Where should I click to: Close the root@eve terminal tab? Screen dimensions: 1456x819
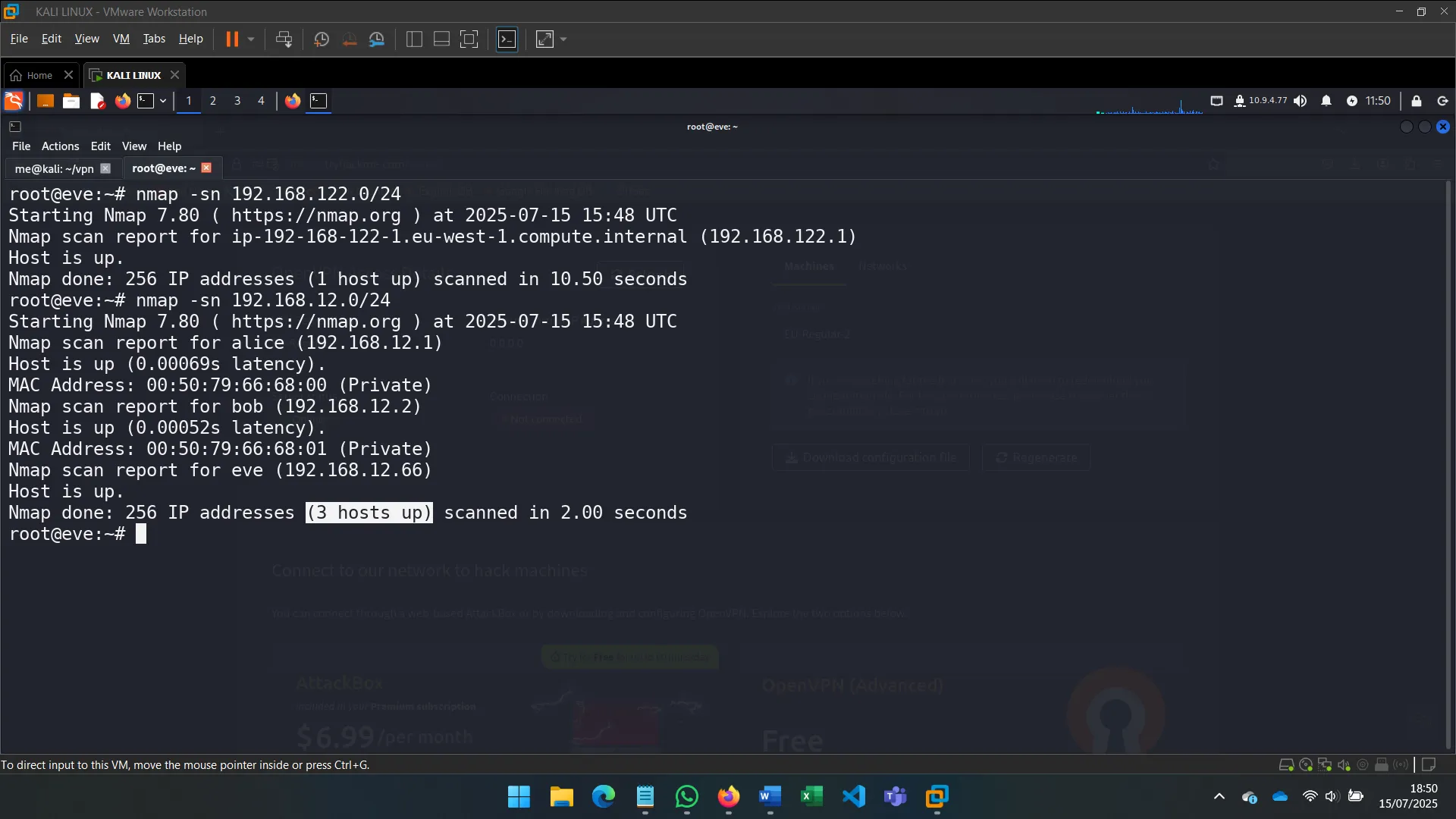206,168
